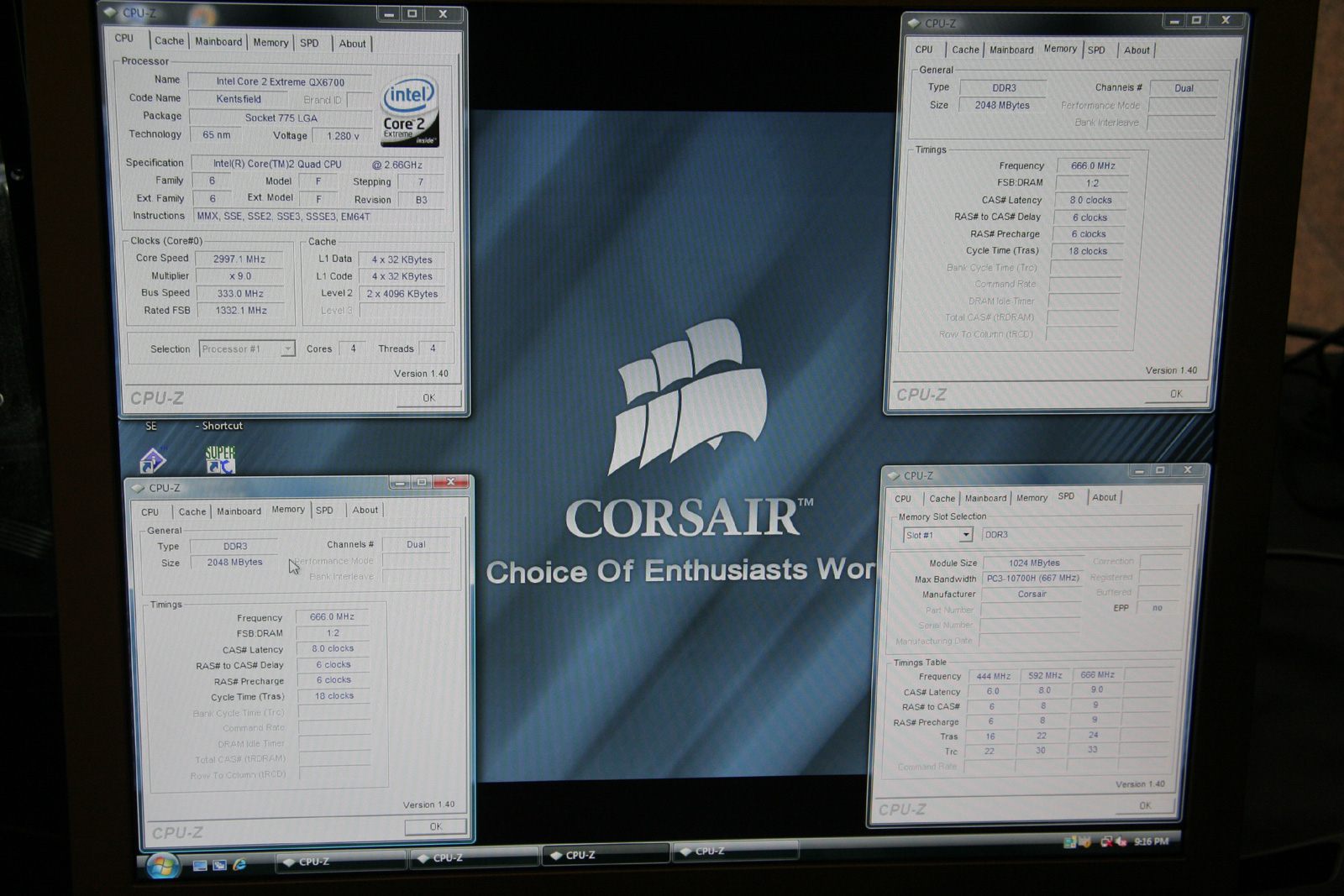Switch to Mainboard tab in the SPD window
1344x896 pixels.
point(985,498)
